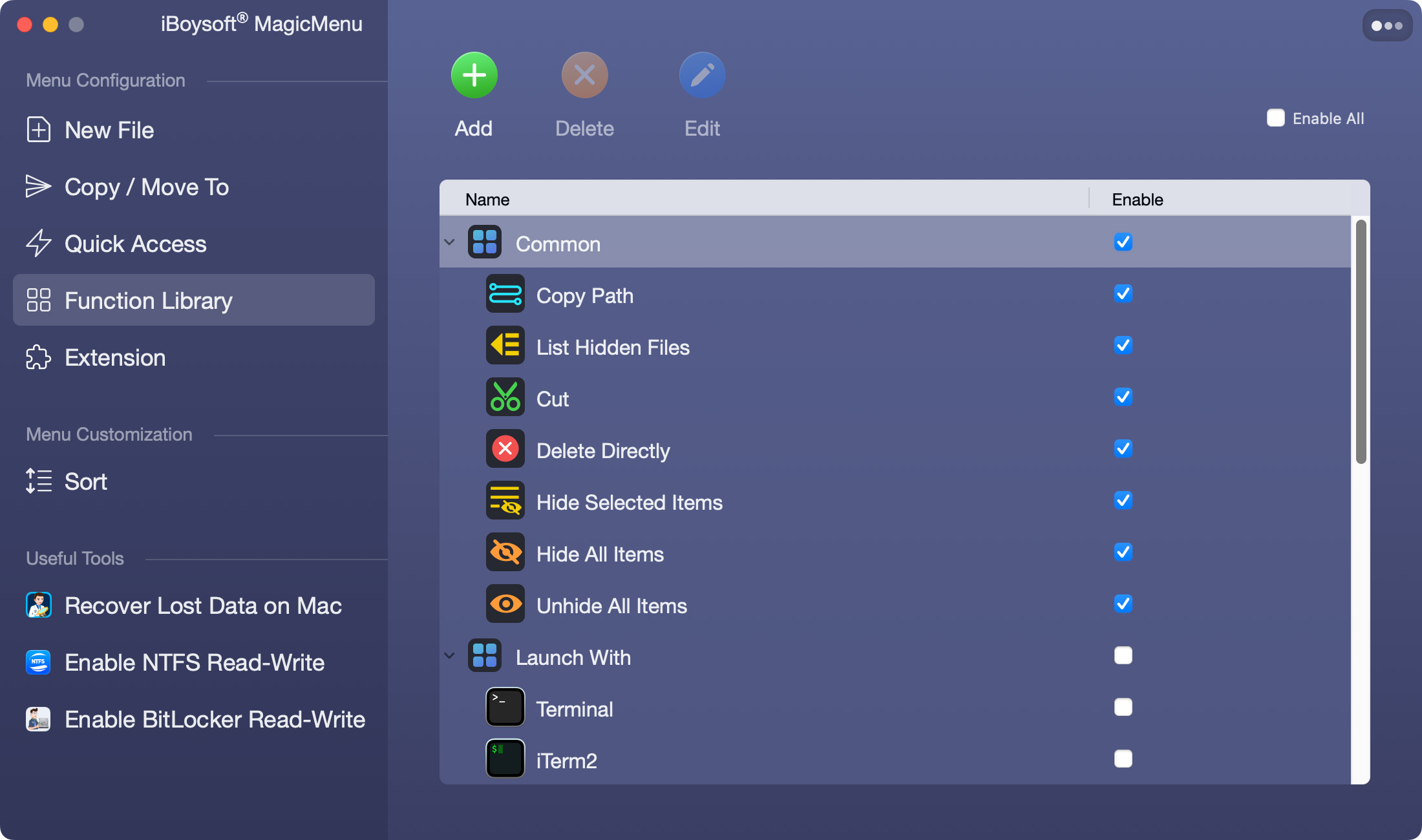
Task: Open the three-dots more options button
Action: [x=1386, y=26]
